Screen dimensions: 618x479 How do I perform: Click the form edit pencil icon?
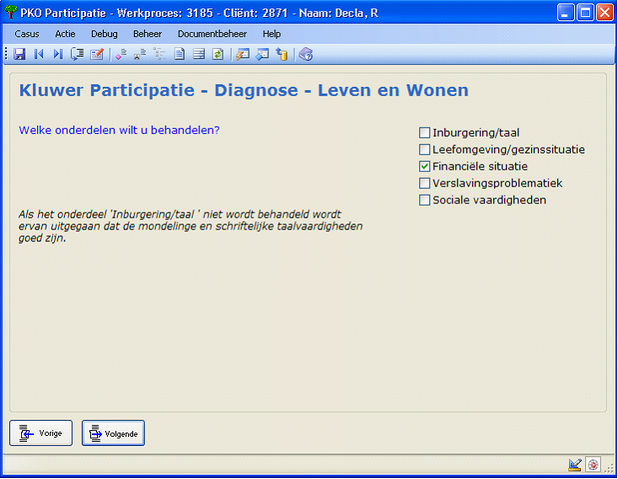tap(97, 54)
